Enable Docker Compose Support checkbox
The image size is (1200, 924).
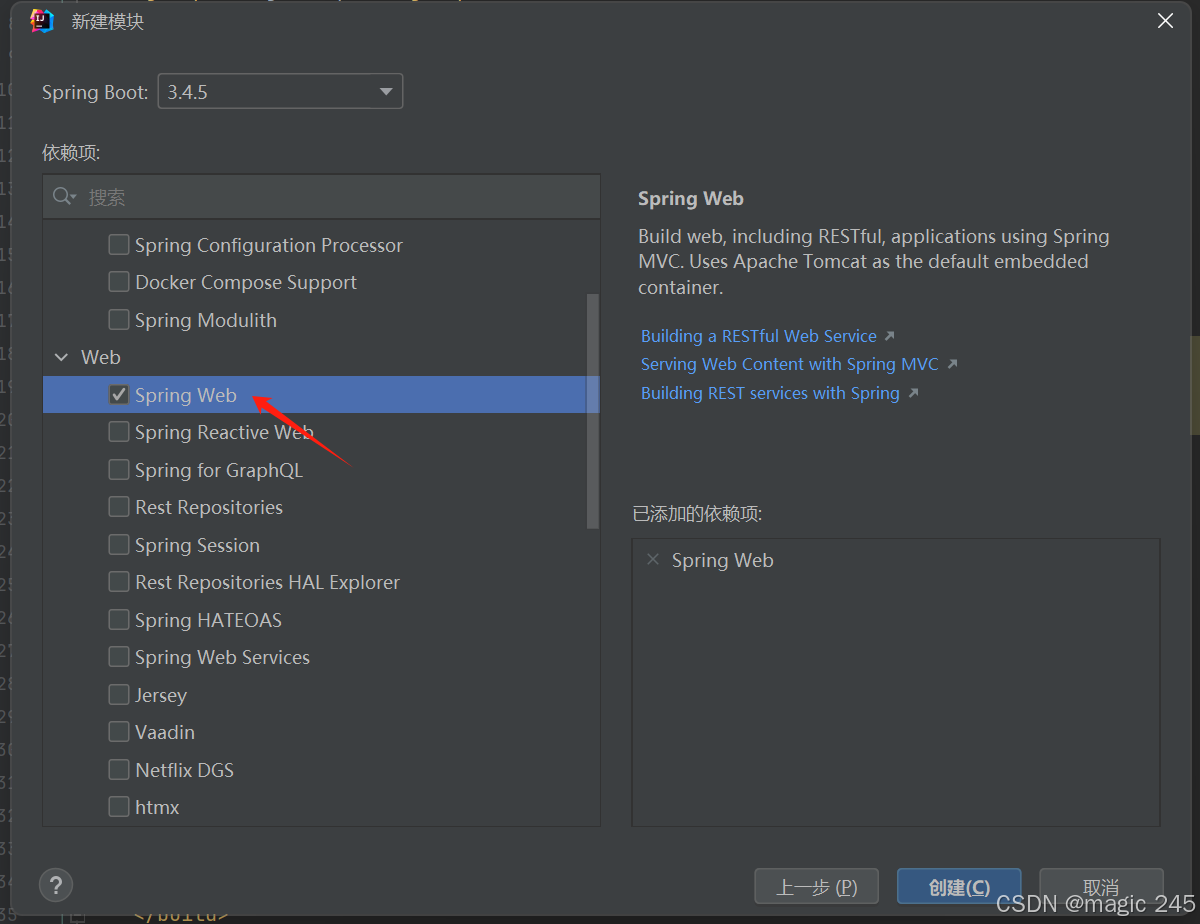pos(119,282)
